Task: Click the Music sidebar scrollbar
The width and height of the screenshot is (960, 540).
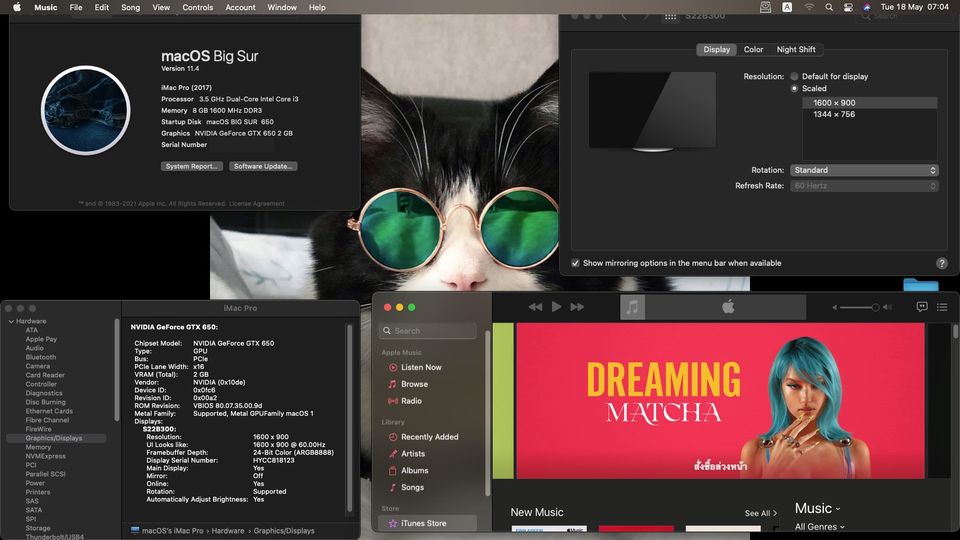Action: (x=487, y=413)
